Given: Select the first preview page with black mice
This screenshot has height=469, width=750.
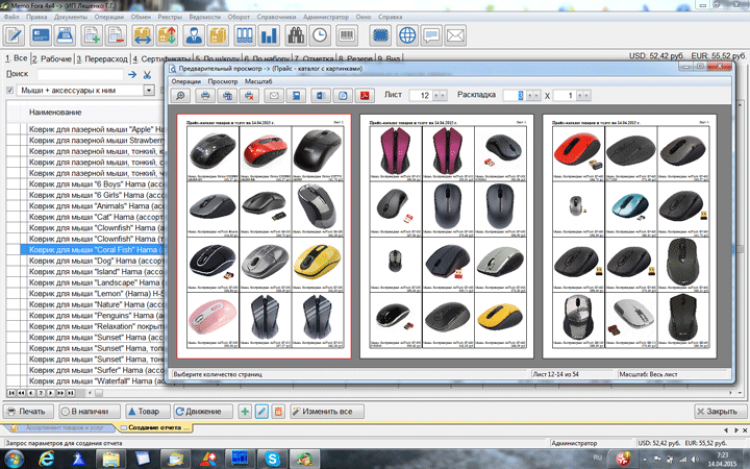Looking at the screenshot, I should tap(262, 236).
